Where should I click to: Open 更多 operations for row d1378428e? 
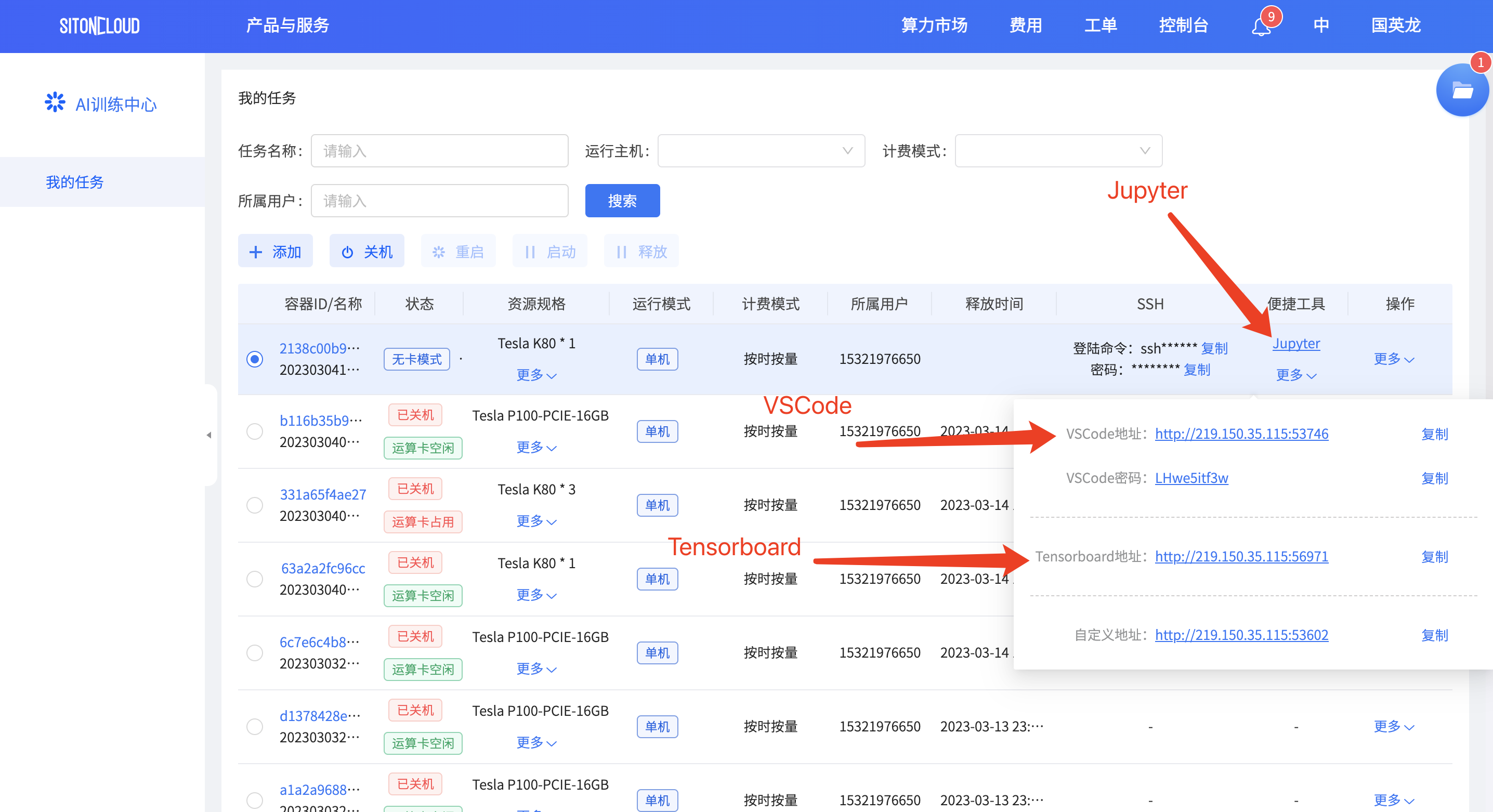1394,727
